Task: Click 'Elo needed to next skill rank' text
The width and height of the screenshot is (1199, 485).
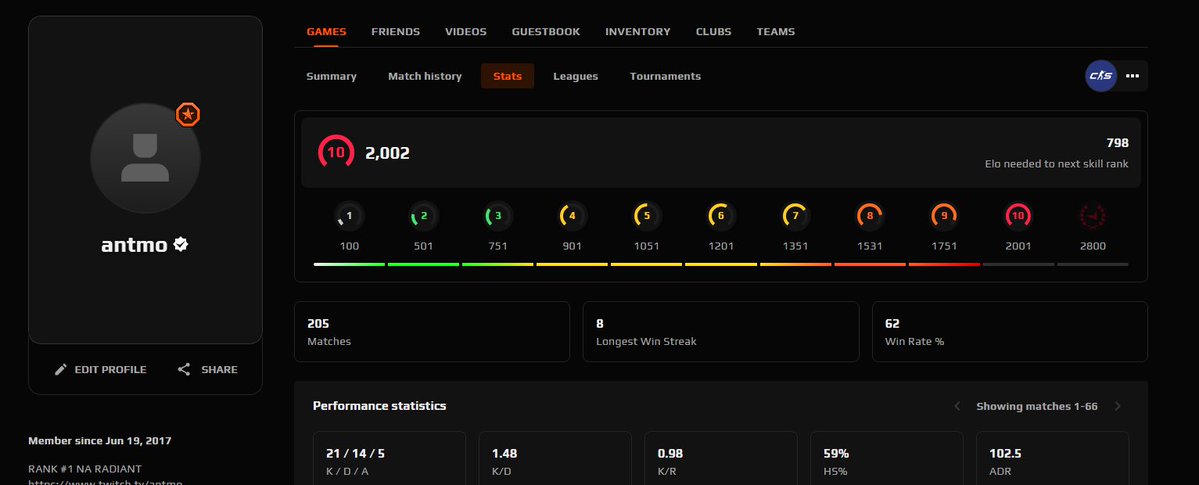Action: coord(1057,164)
